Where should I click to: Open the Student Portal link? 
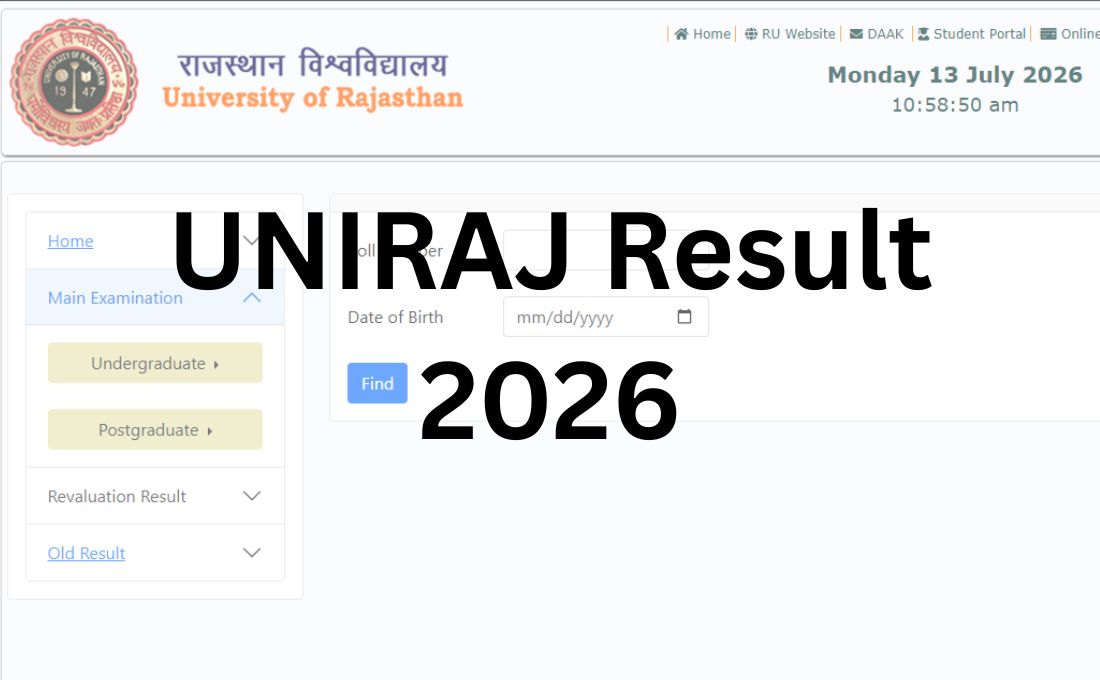pyautogui.click(x=979, y=34)
